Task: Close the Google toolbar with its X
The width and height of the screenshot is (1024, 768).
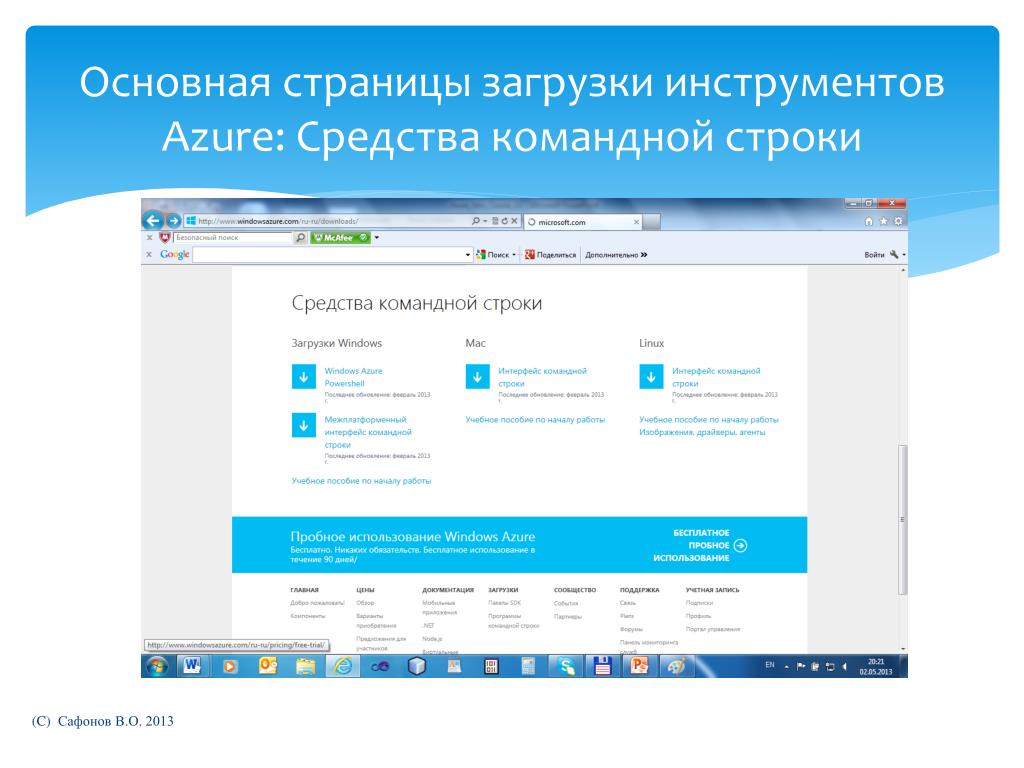Action: coord(150,255)
